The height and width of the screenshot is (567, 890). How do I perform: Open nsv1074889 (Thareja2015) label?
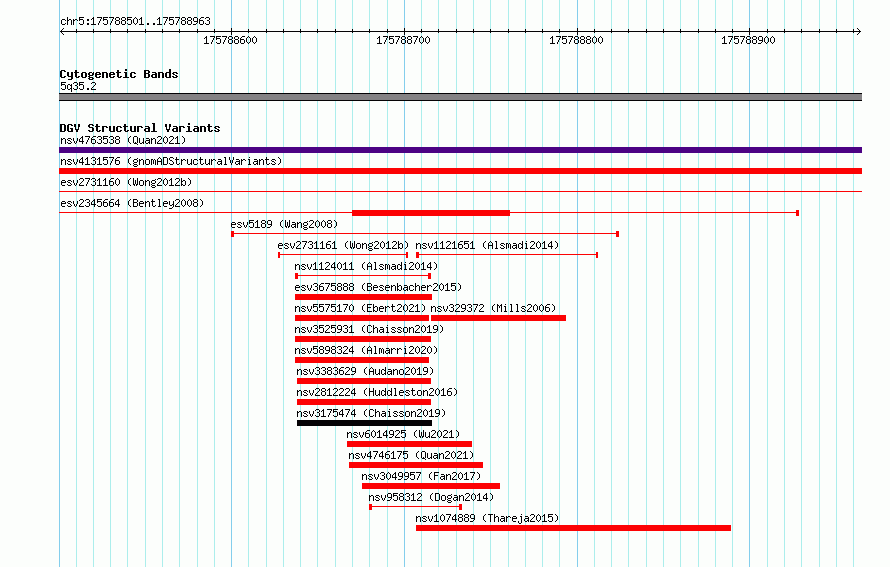point(487,518)
